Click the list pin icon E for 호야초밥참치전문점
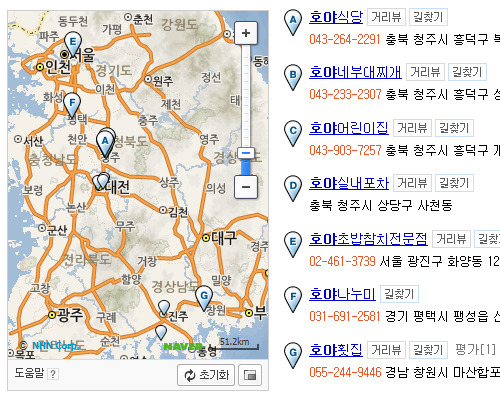500x395 pixels. (x=293, y=244)
